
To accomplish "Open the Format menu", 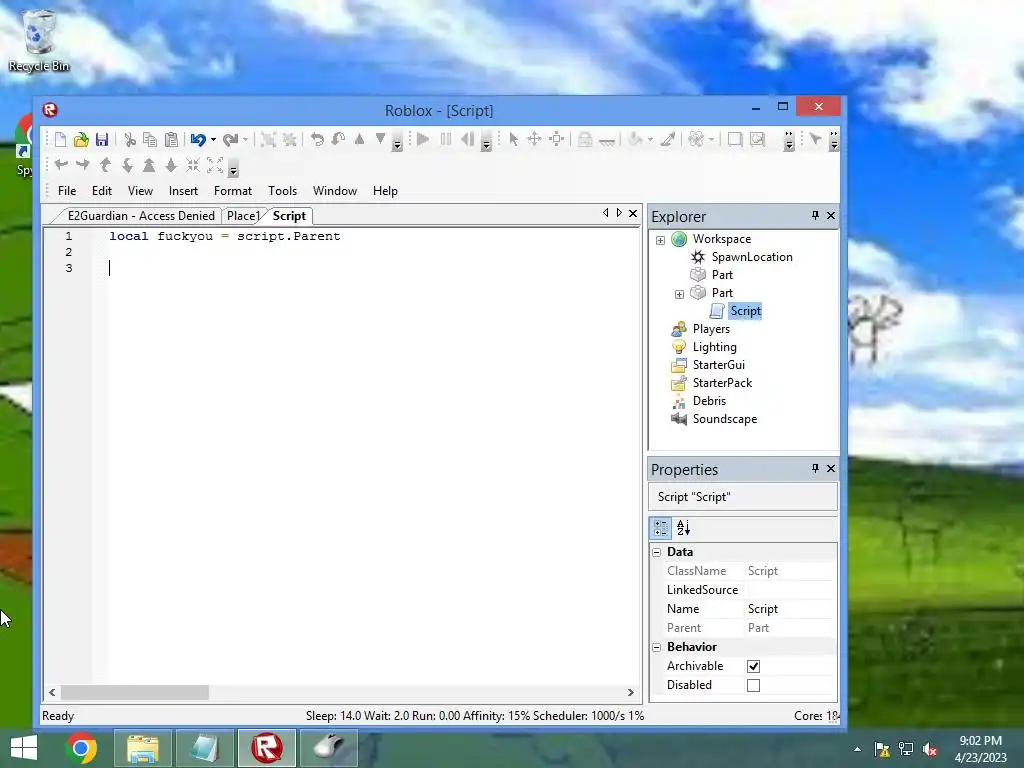I will [232, 191].
